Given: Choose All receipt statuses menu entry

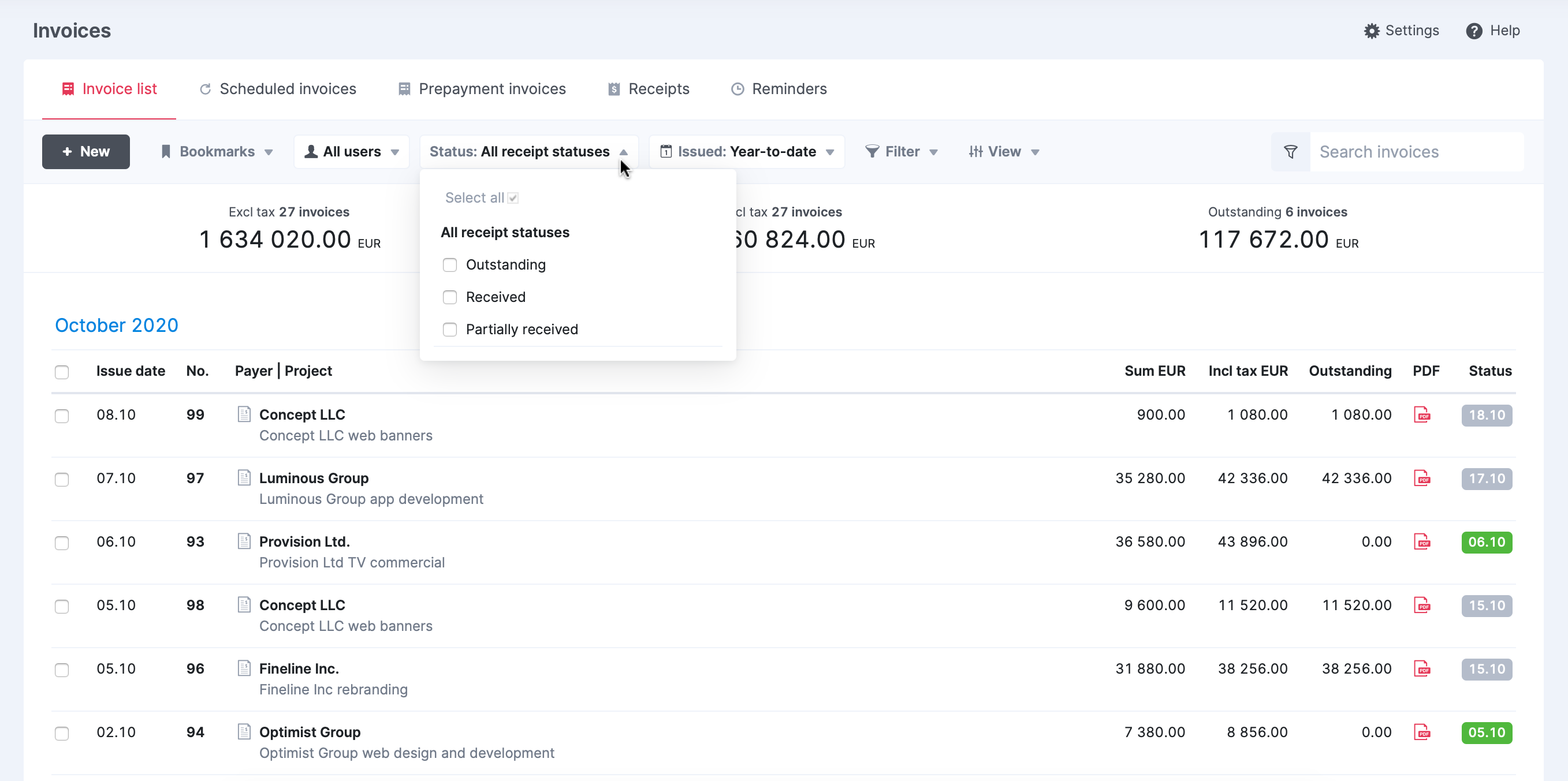Looking at the screenshot, I should 505,233.
